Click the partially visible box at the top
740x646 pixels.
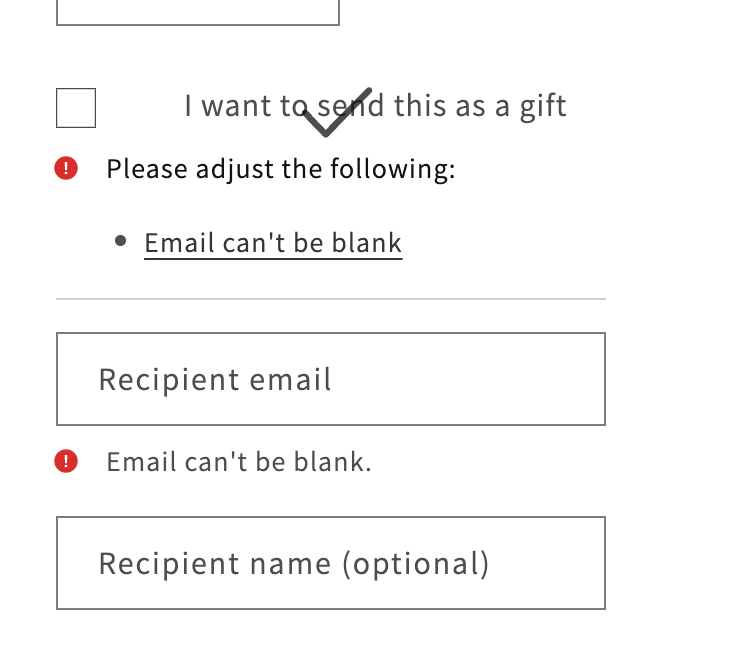click(198, 13)
